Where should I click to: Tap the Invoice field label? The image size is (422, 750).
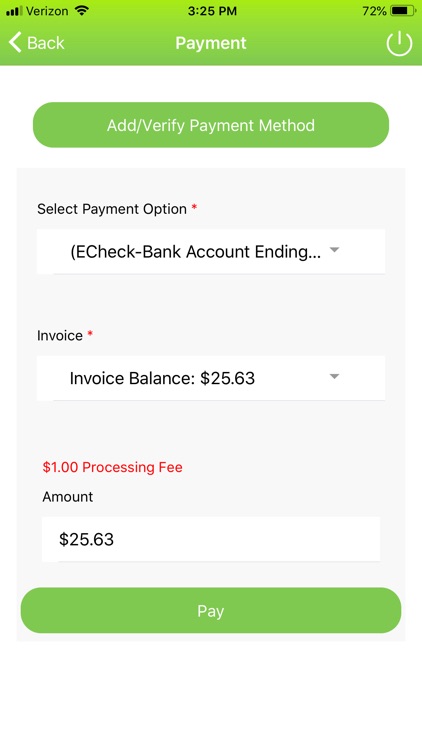[60, 336]
